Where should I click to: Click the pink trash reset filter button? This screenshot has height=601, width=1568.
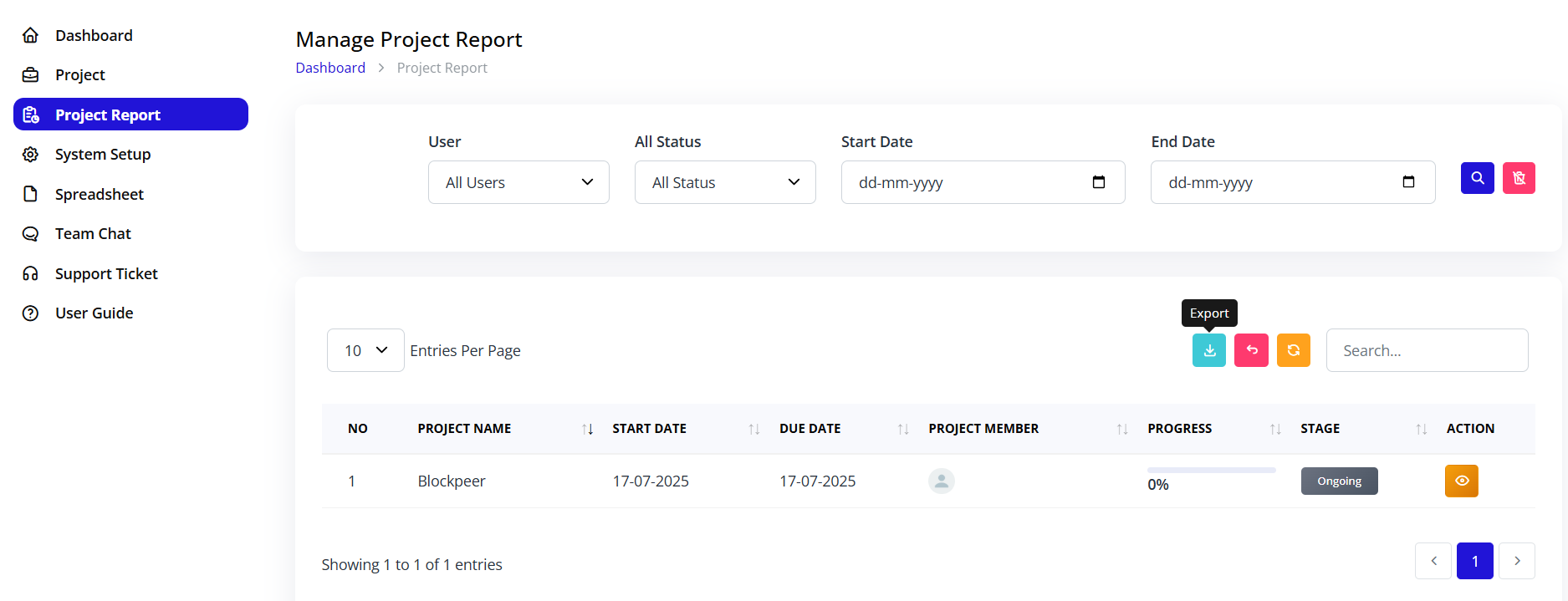point(1519,178)
